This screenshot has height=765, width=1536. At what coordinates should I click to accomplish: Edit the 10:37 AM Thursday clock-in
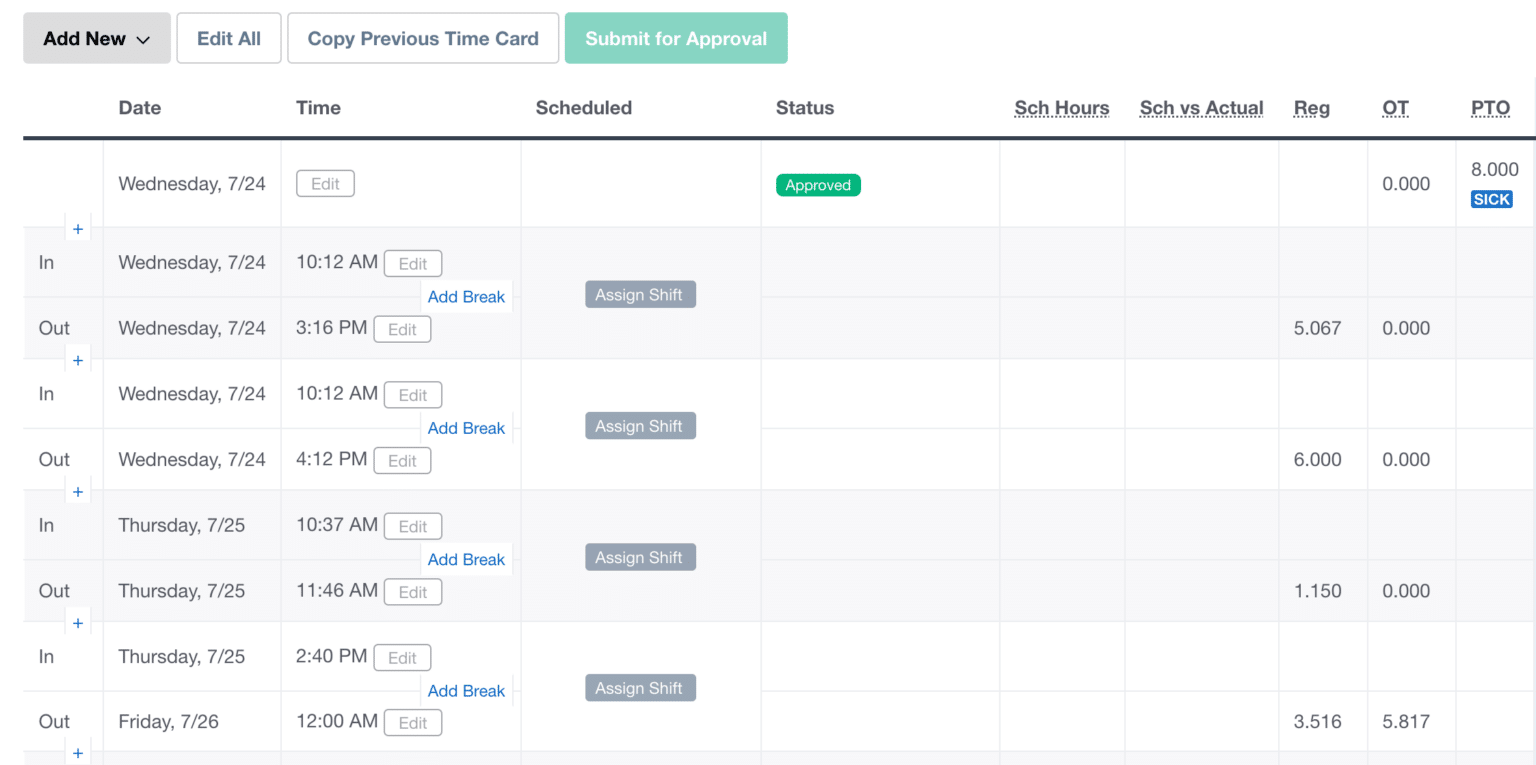[x=413, y=527]
